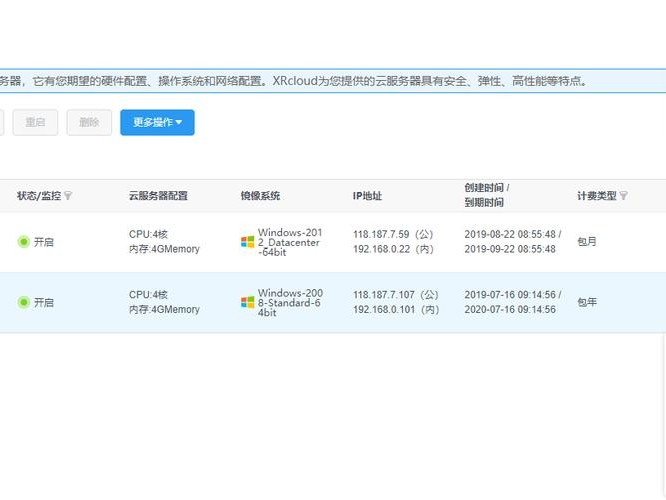This screenshot has width=666, height=500.
Task: Click the green status dot of the 118.187.7.59 row
Action: [x=23, y=242]
